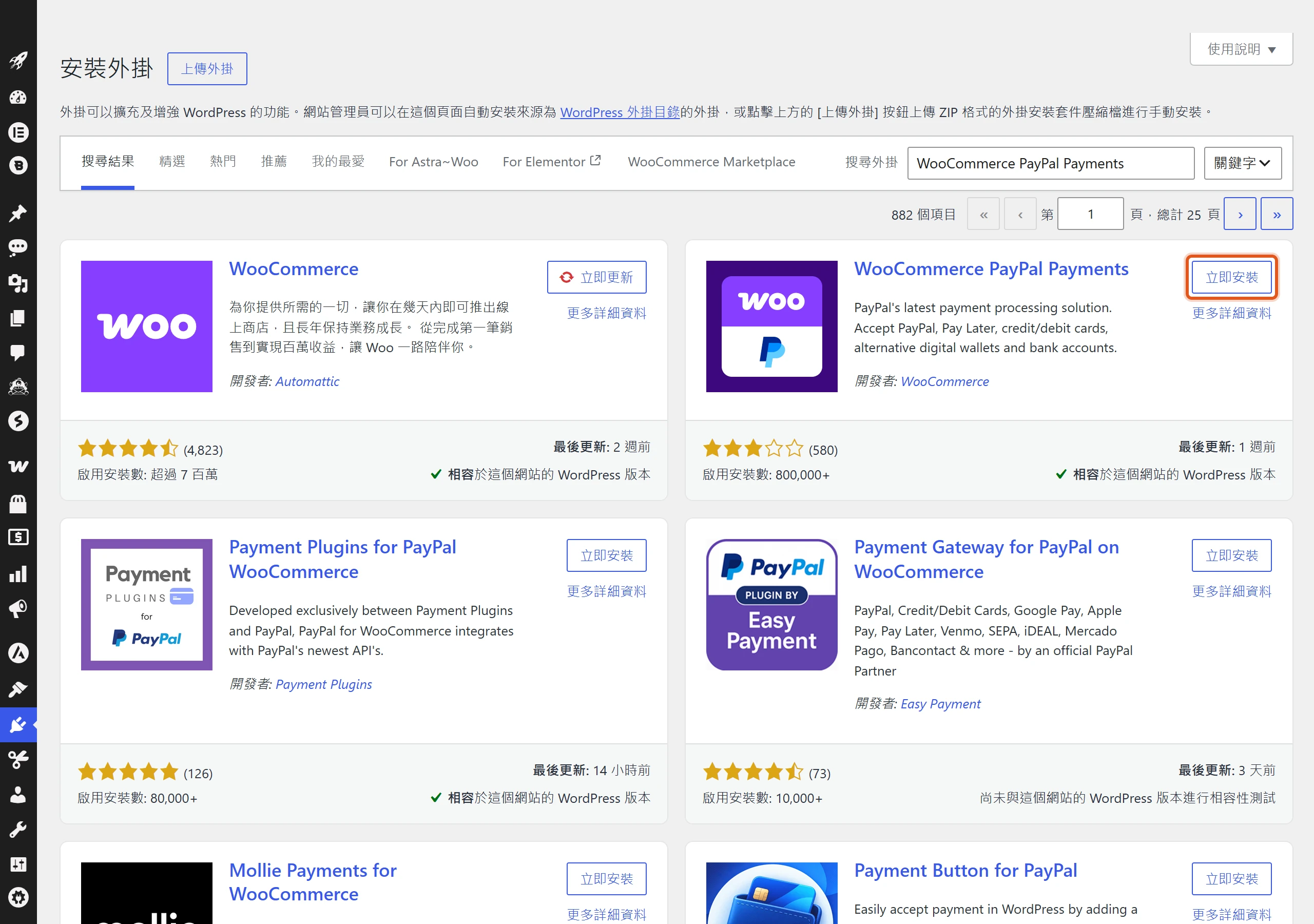Click the Easy Payment PayPal thumbnail

pos(771,605)
